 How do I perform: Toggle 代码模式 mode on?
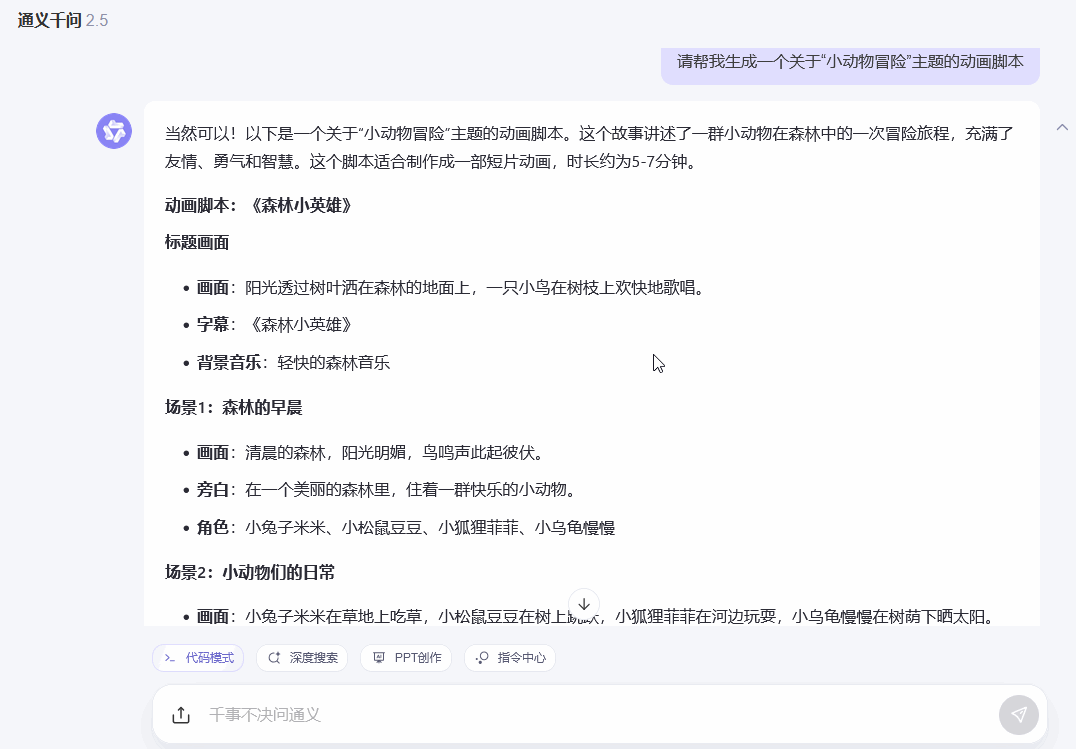pos(198,658)
